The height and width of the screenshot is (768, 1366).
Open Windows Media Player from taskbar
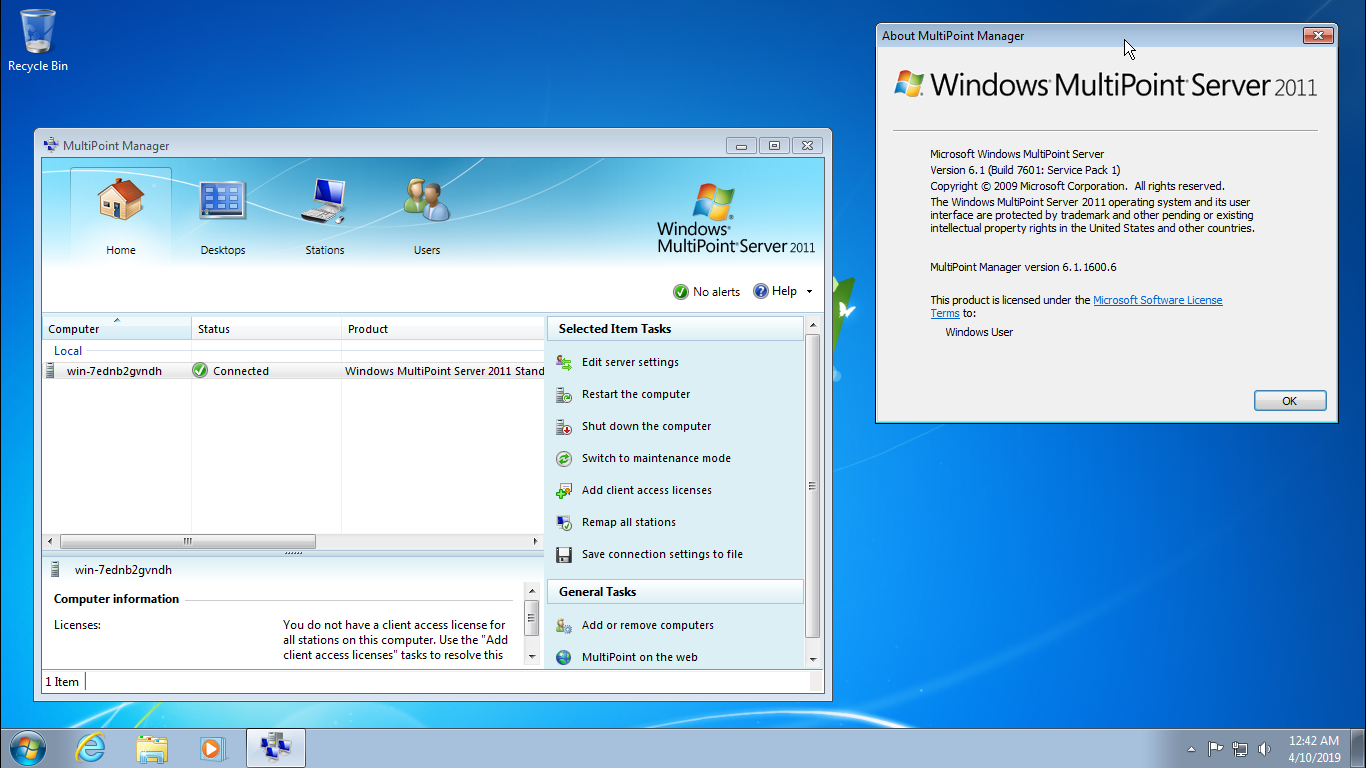212,748
